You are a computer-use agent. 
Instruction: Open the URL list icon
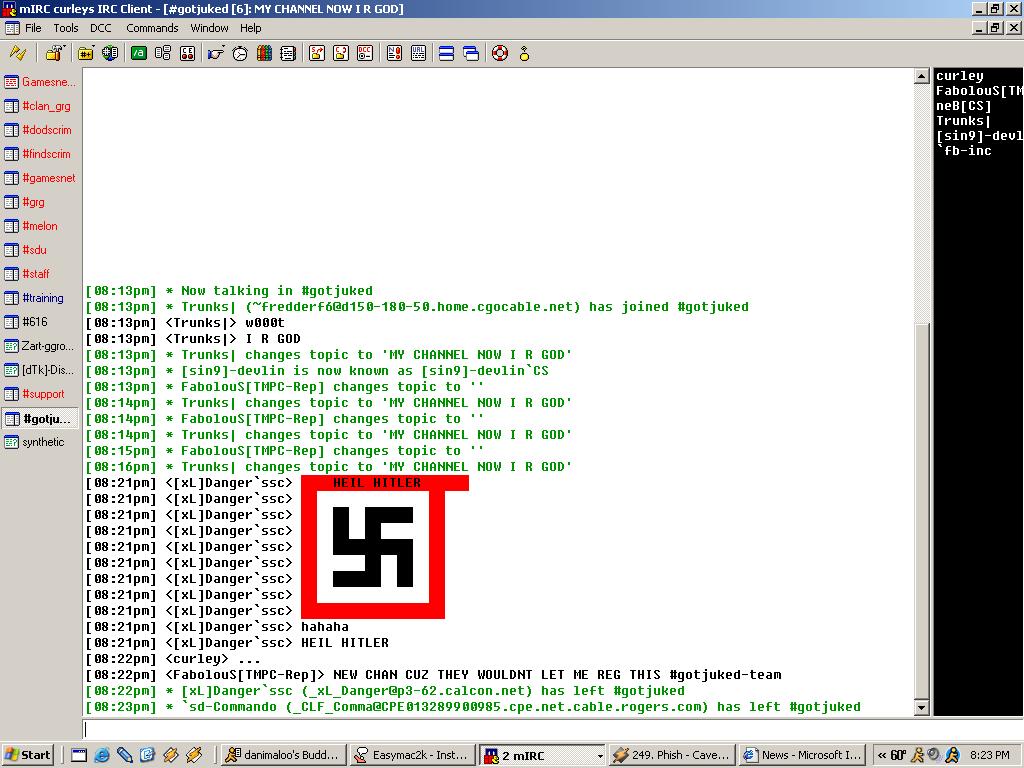point(419,53)
